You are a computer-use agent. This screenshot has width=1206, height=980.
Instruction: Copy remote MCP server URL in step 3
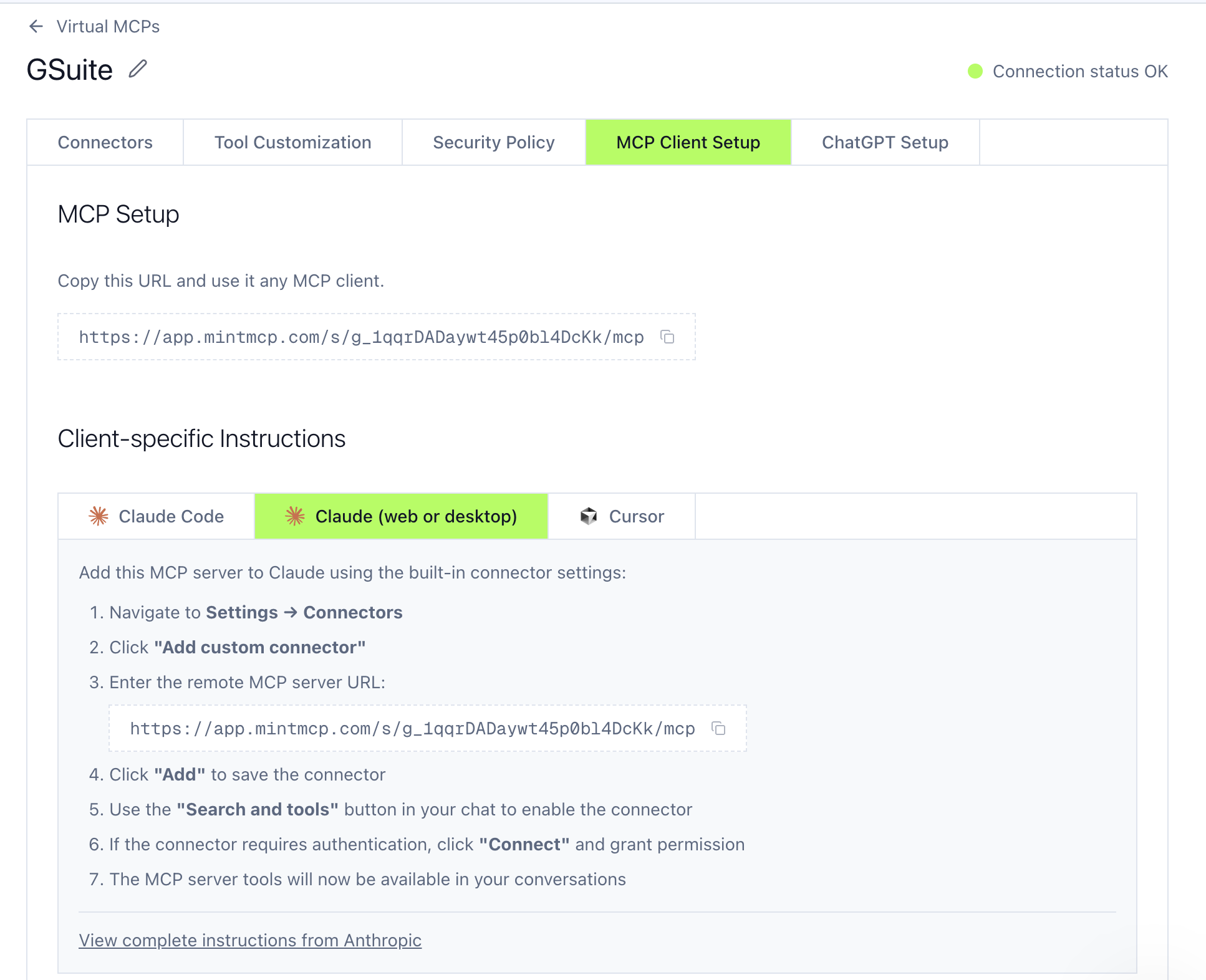718,728
